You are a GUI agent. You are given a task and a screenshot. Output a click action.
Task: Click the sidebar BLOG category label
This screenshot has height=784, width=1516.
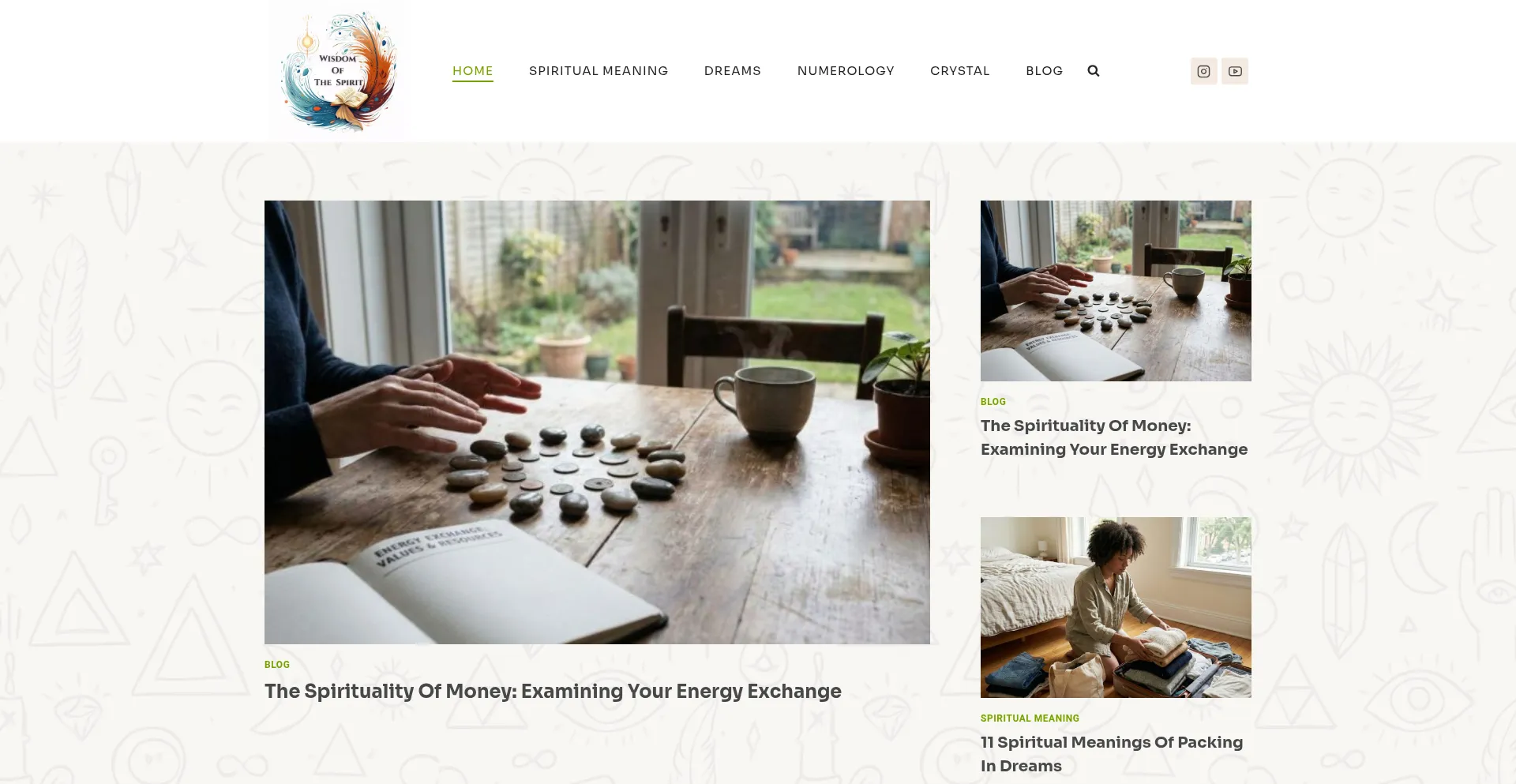993,402
